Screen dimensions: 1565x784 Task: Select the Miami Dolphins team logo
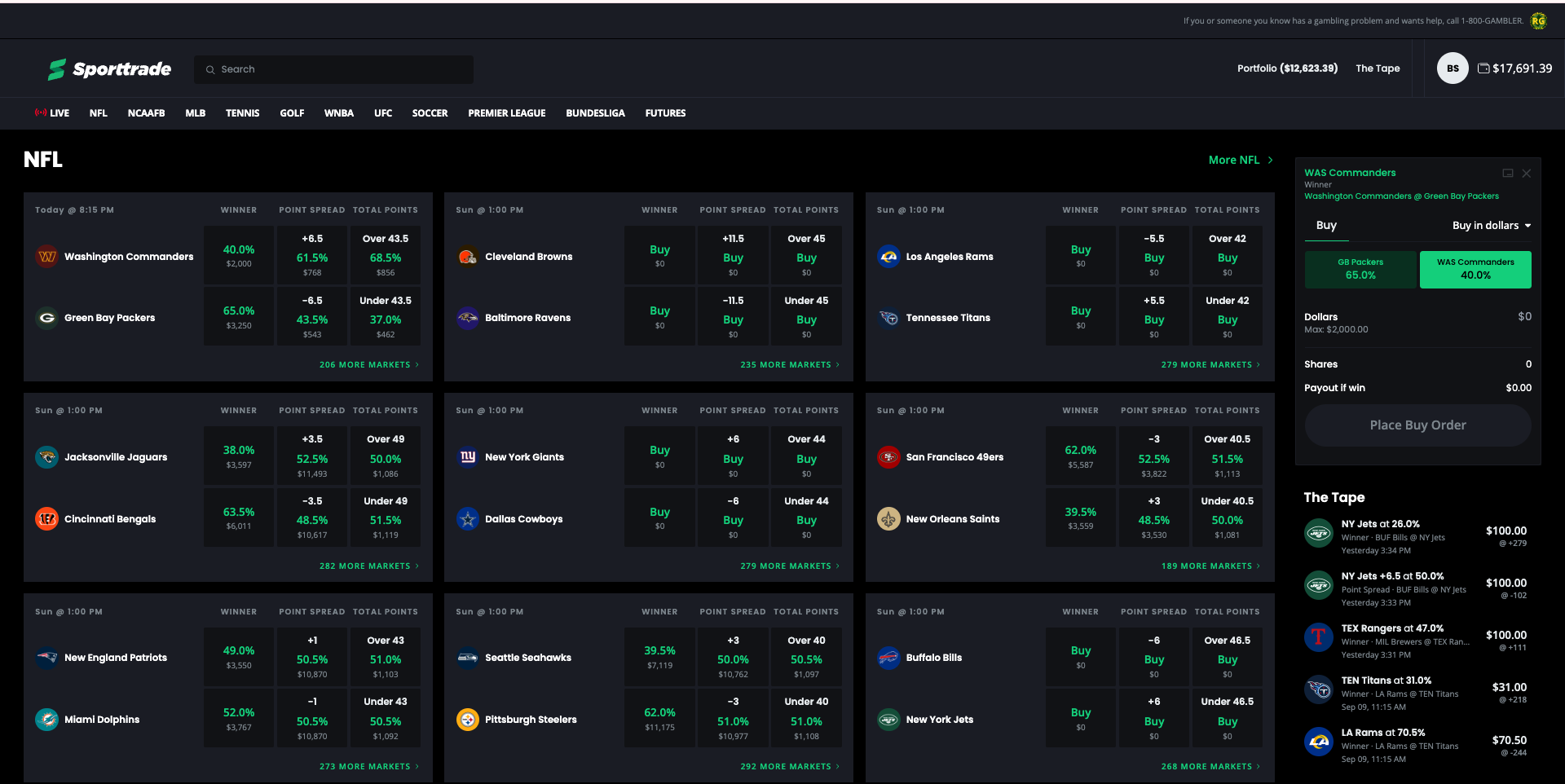[47, 720]
